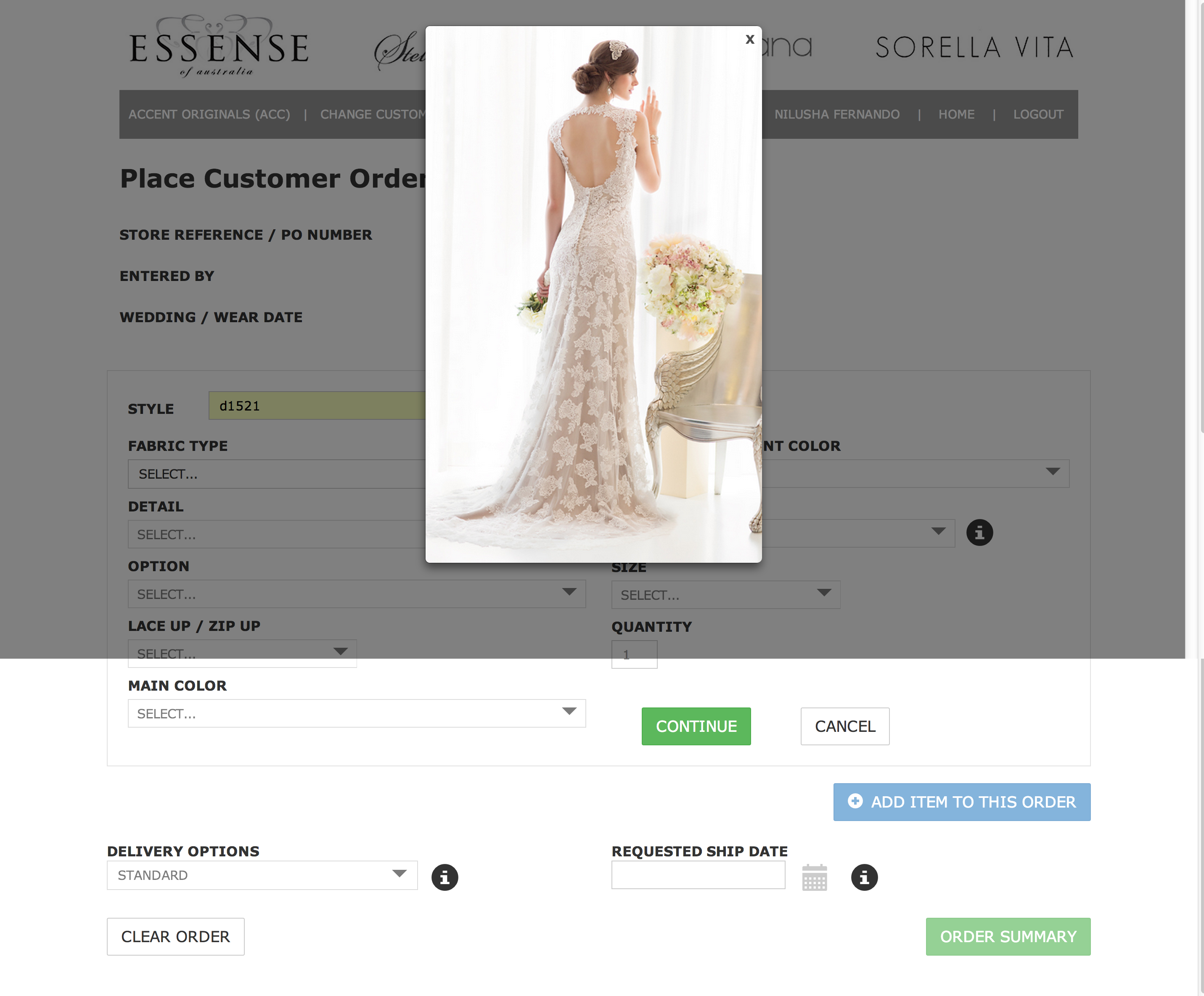Image resolution: width=1204 pixels, height=996 pixels.
Task: Click the info icon next to Delivery Options
Action: [x=445, y=877]
